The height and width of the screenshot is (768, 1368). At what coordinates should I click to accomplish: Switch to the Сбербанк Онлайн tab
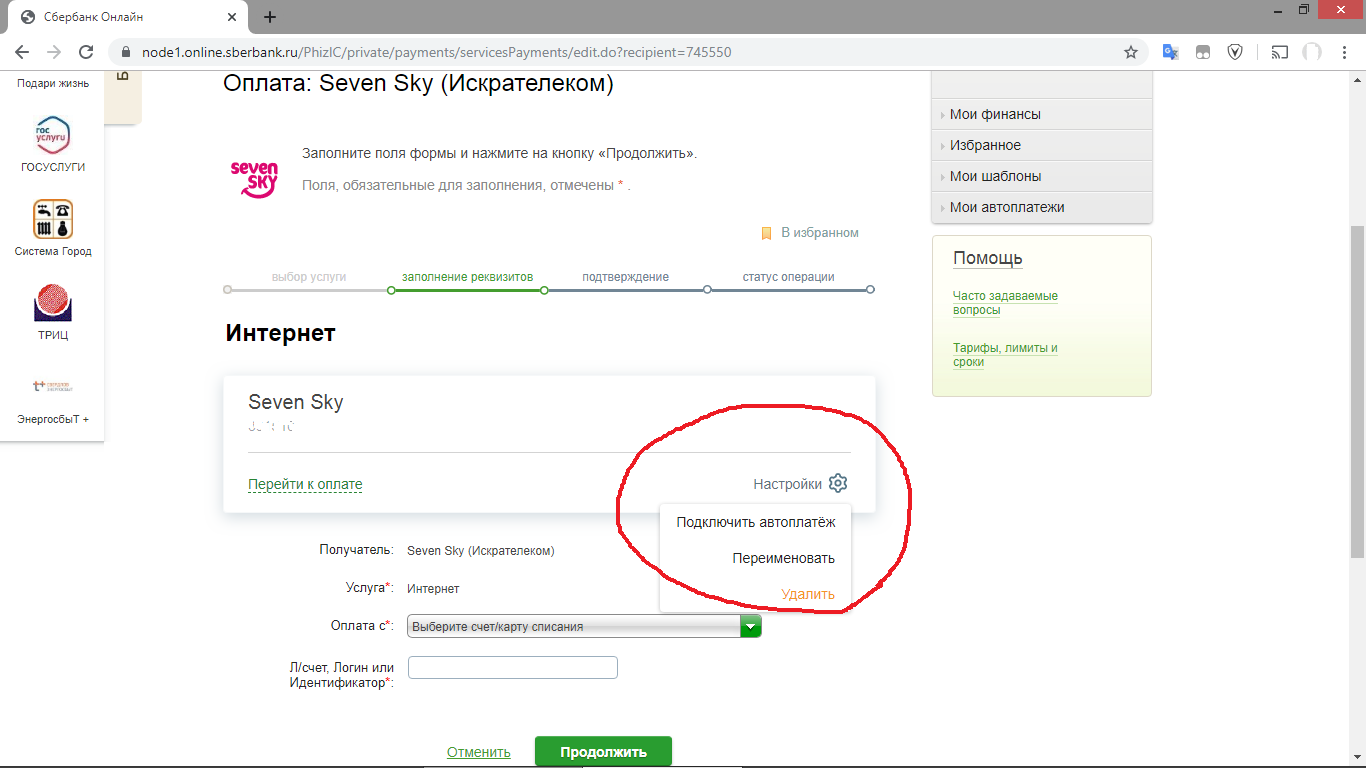tap(128, 17)
